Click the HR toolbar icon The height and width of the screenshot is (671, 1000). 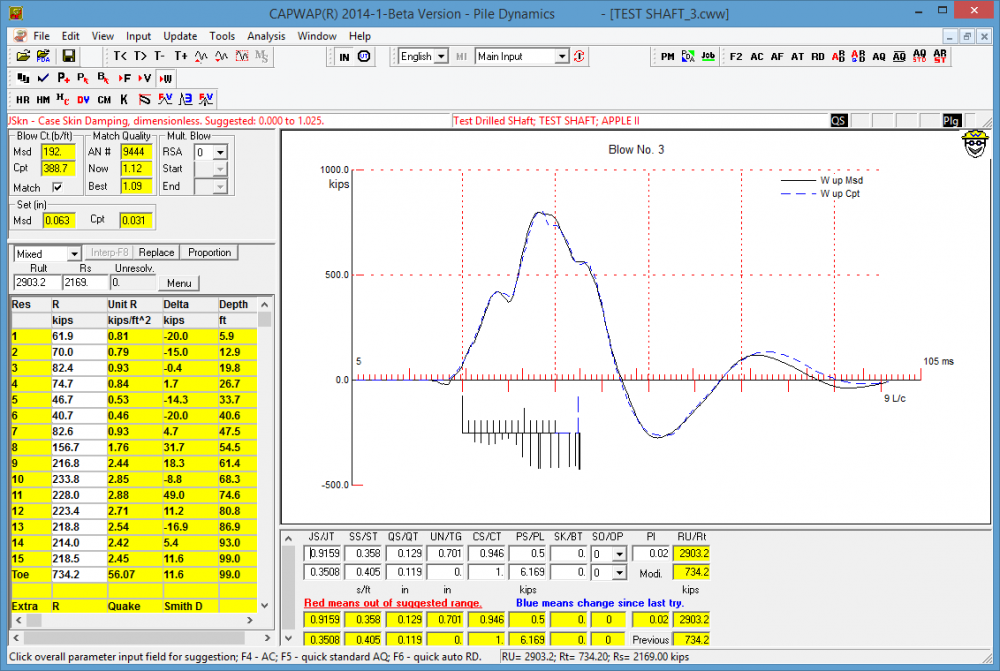(22, 100)
